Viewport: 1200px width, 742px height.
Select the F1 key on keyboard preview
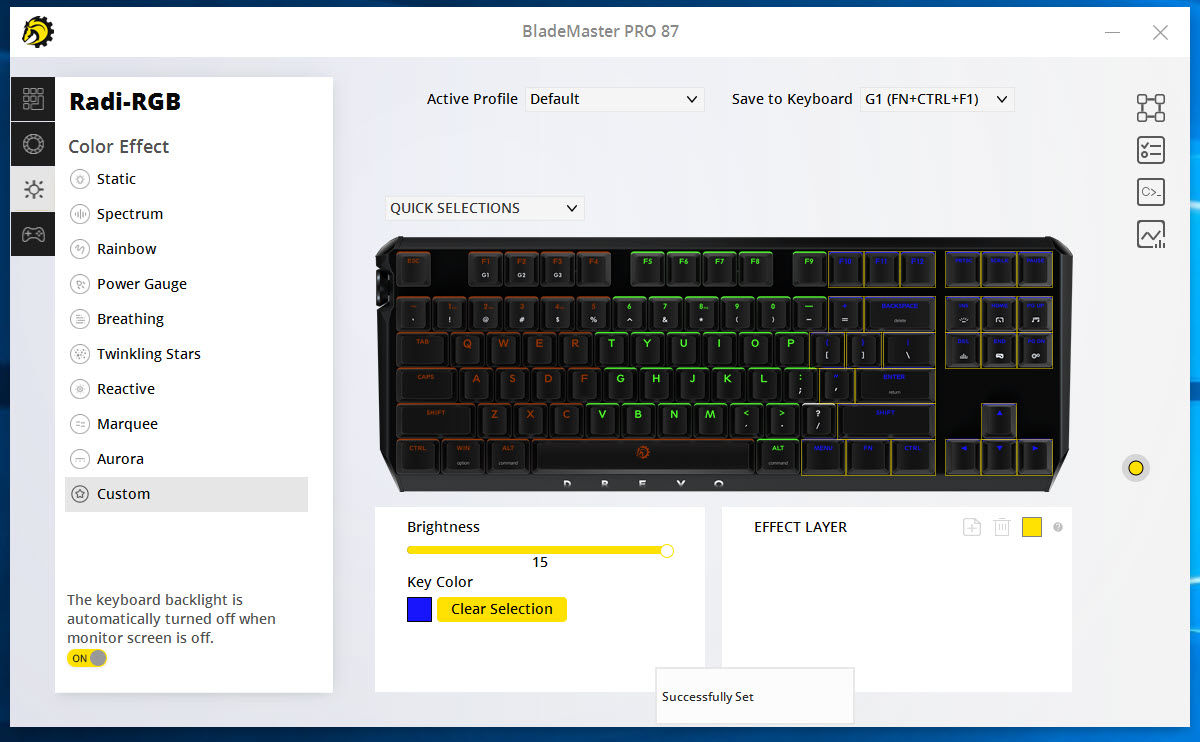(486, 269)
